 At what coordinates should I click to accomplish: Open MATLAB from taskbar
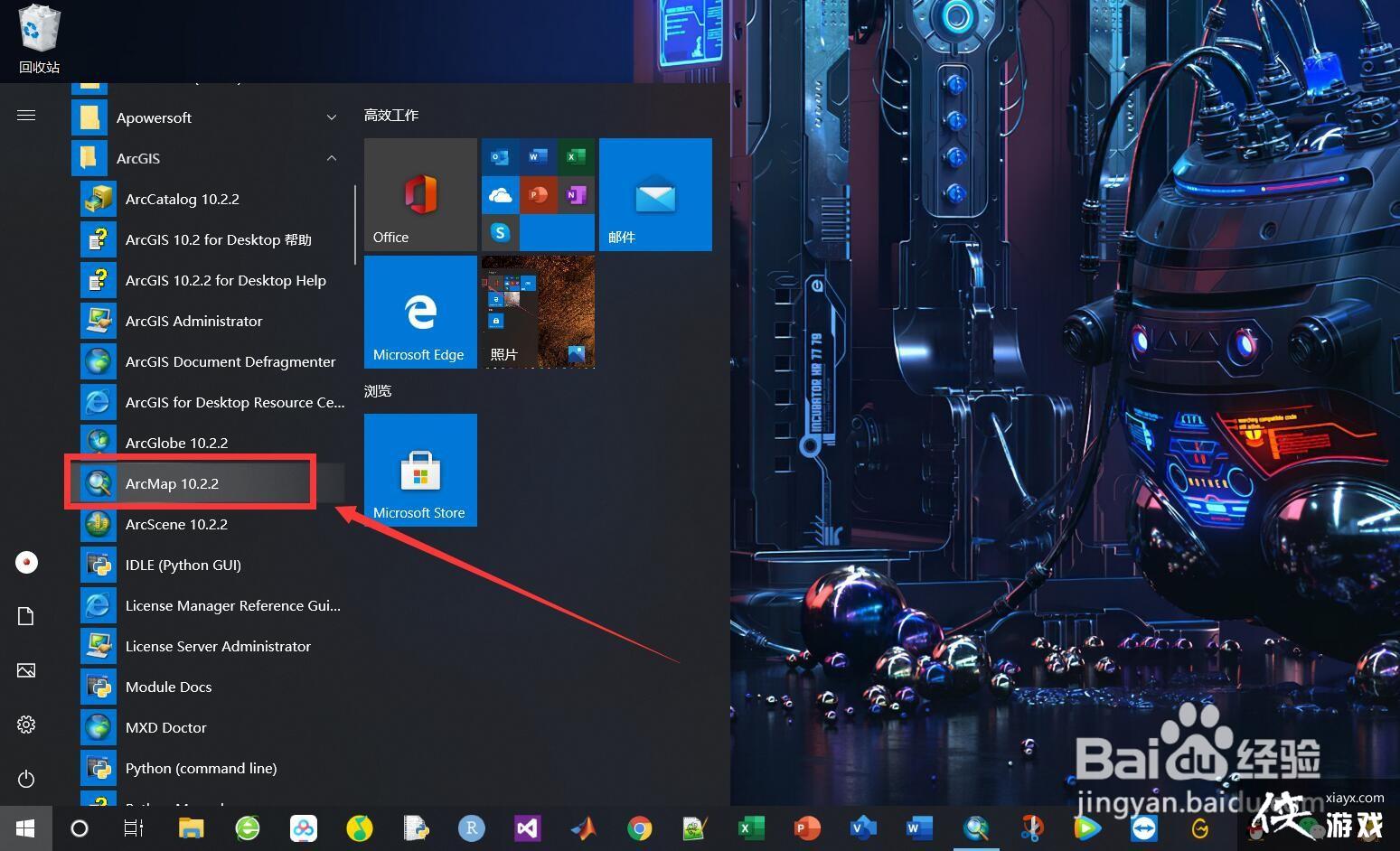click(x=584, y=828)
